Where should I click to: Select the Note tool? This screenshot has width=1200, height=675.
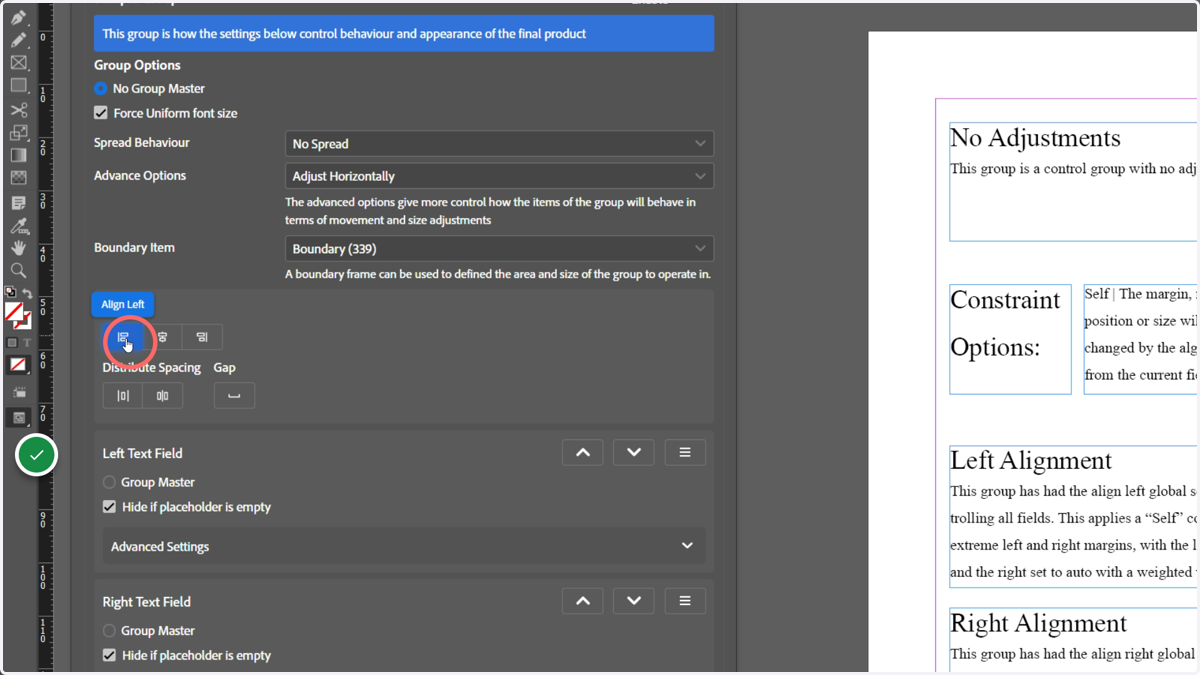click(18, 202)
